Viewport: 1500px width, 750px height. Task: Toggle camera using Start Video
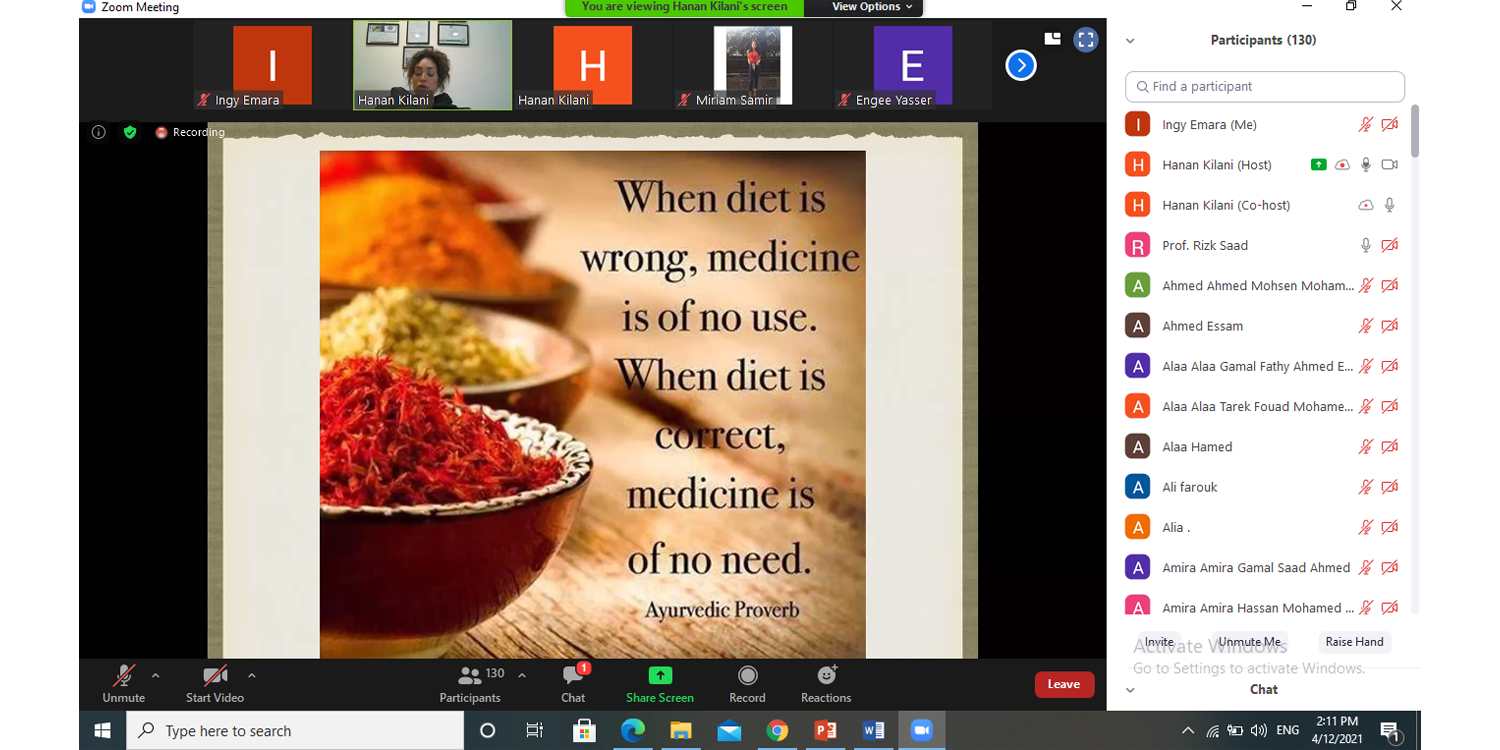click(x=214, y=677)
